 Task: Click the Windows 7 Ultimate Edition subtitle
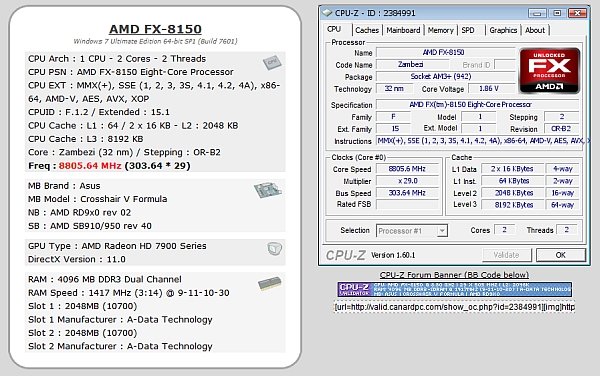(155, 41)
